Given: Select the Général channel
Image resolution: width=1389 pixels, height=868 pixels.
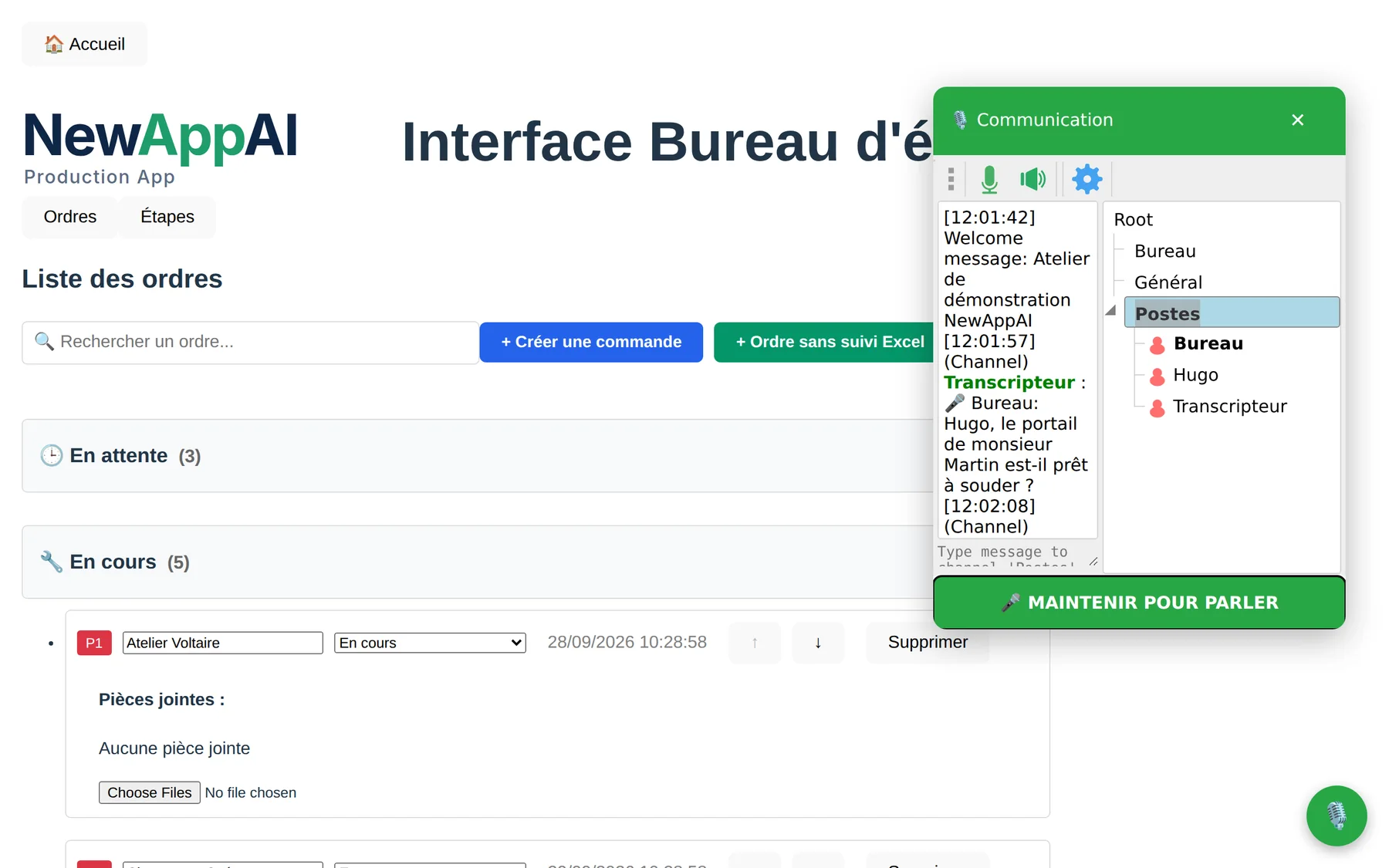Looking at the screenshot, I should point(1168,282).
